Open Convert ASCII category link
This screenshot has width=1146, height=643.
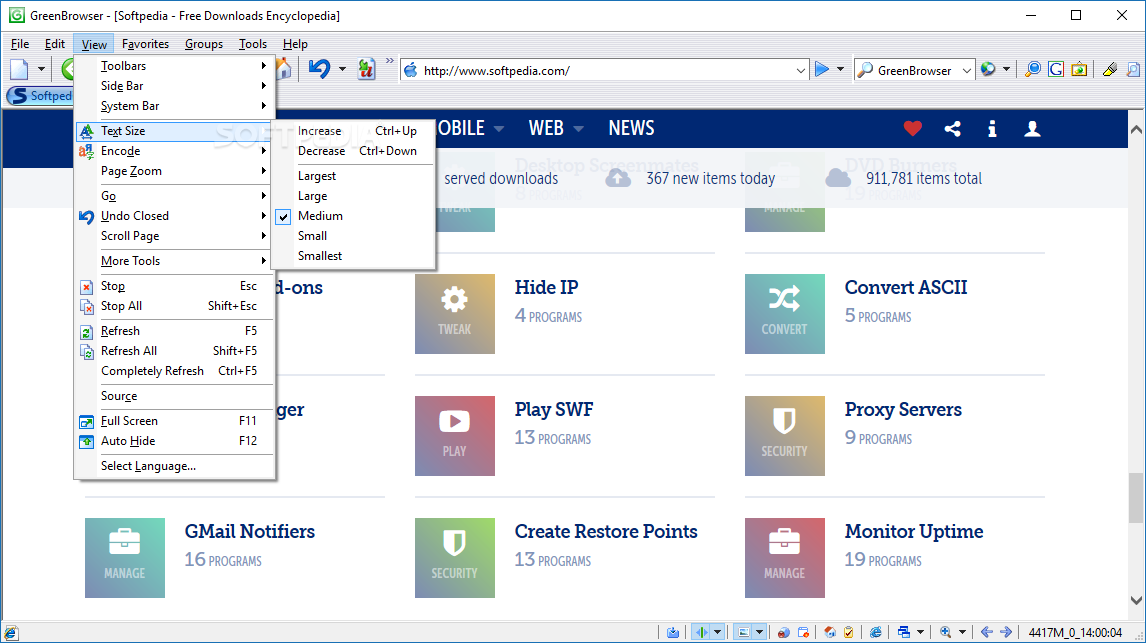tap(906, 287)
